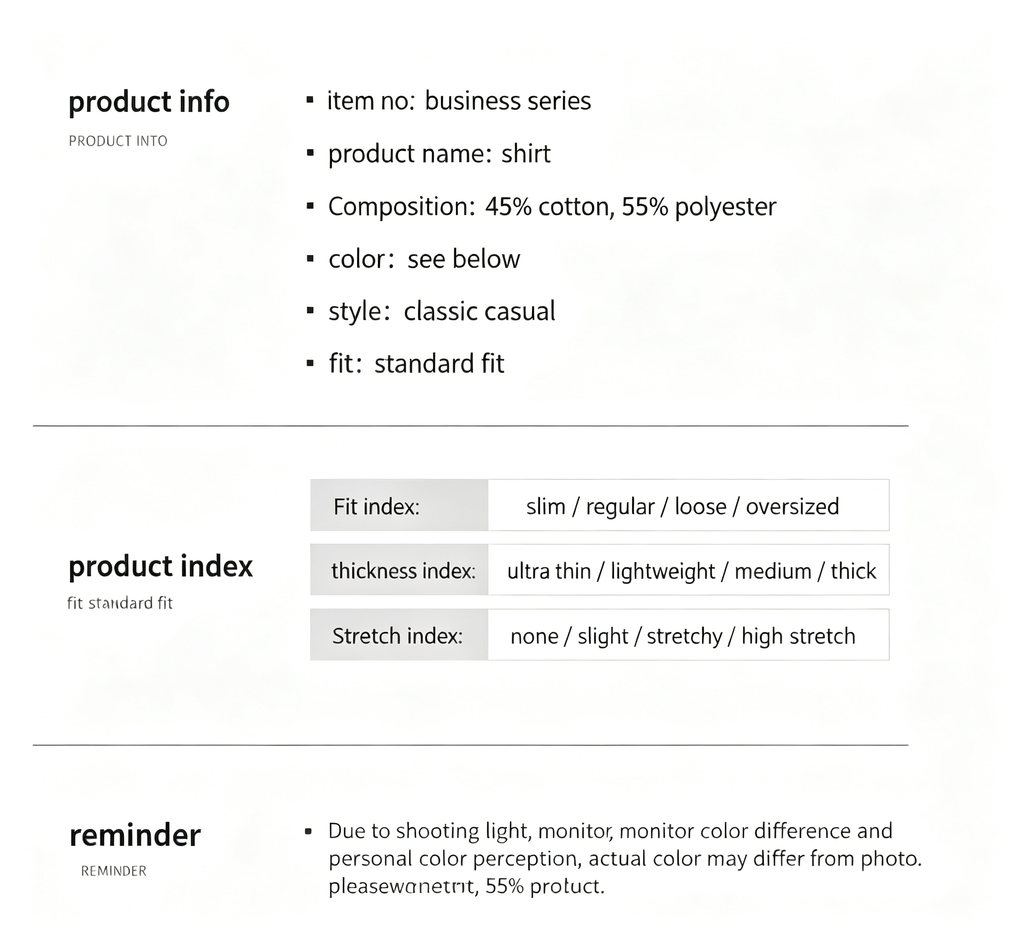Click the 'Stretch index:' label cell
Viewport: 1024px width, 944px height.
click(399, 635)
